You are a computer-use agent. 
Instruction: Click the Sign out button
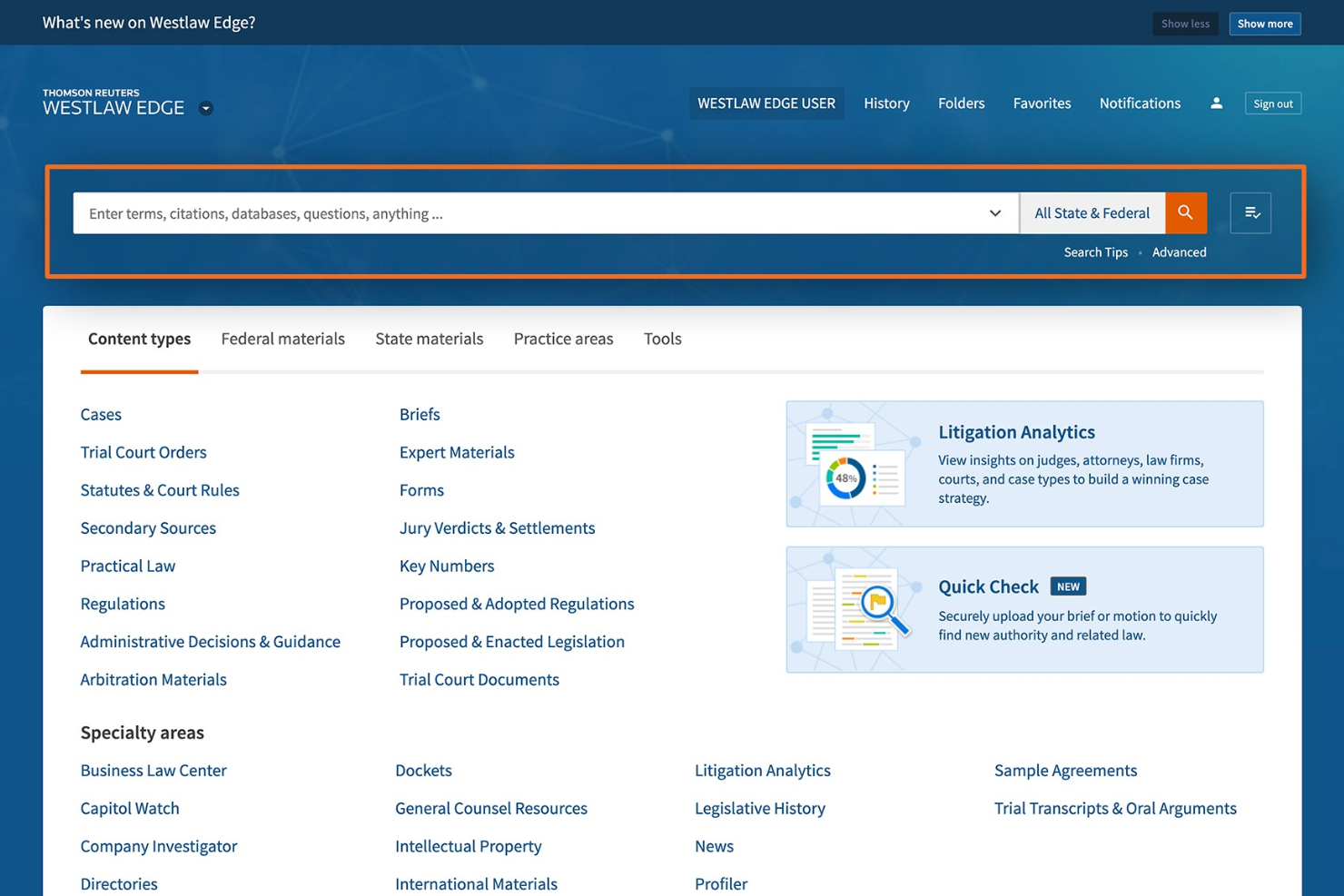point(1273,103)
